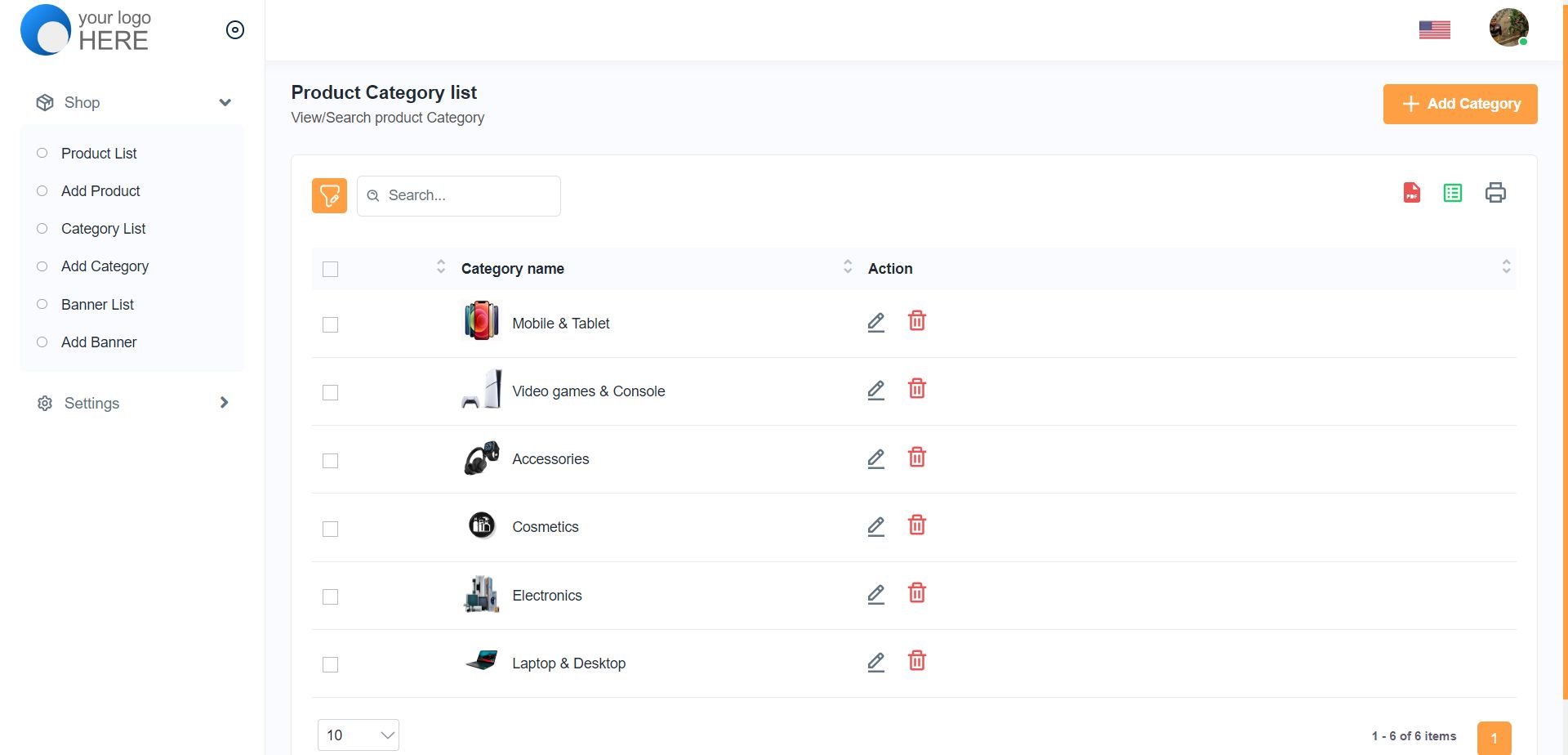Toggle the sidebar collapse icon
This screenshot has height=755, width=1568.
(x=234, y=30)
